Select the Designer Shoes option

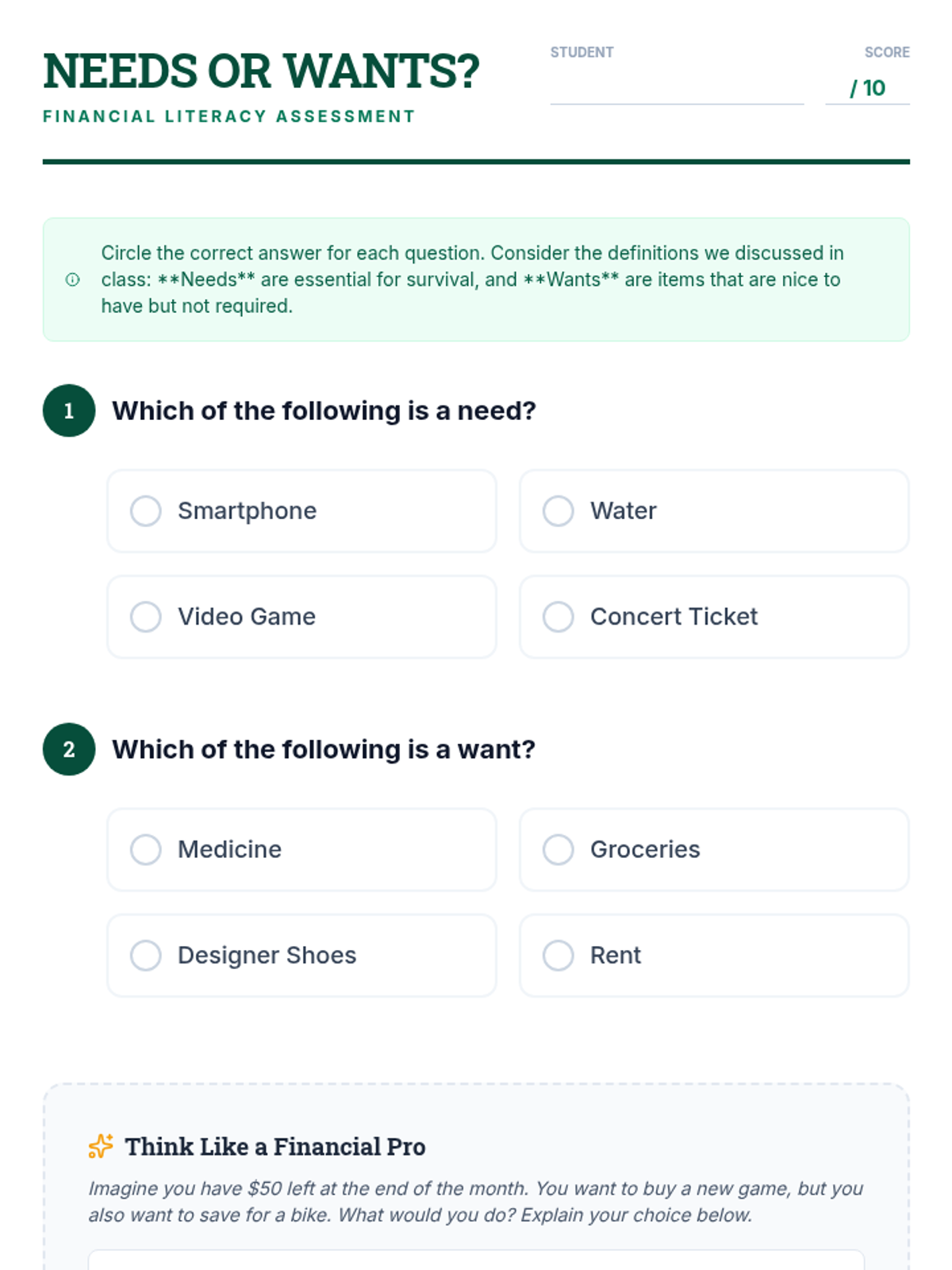click(146, 956)
